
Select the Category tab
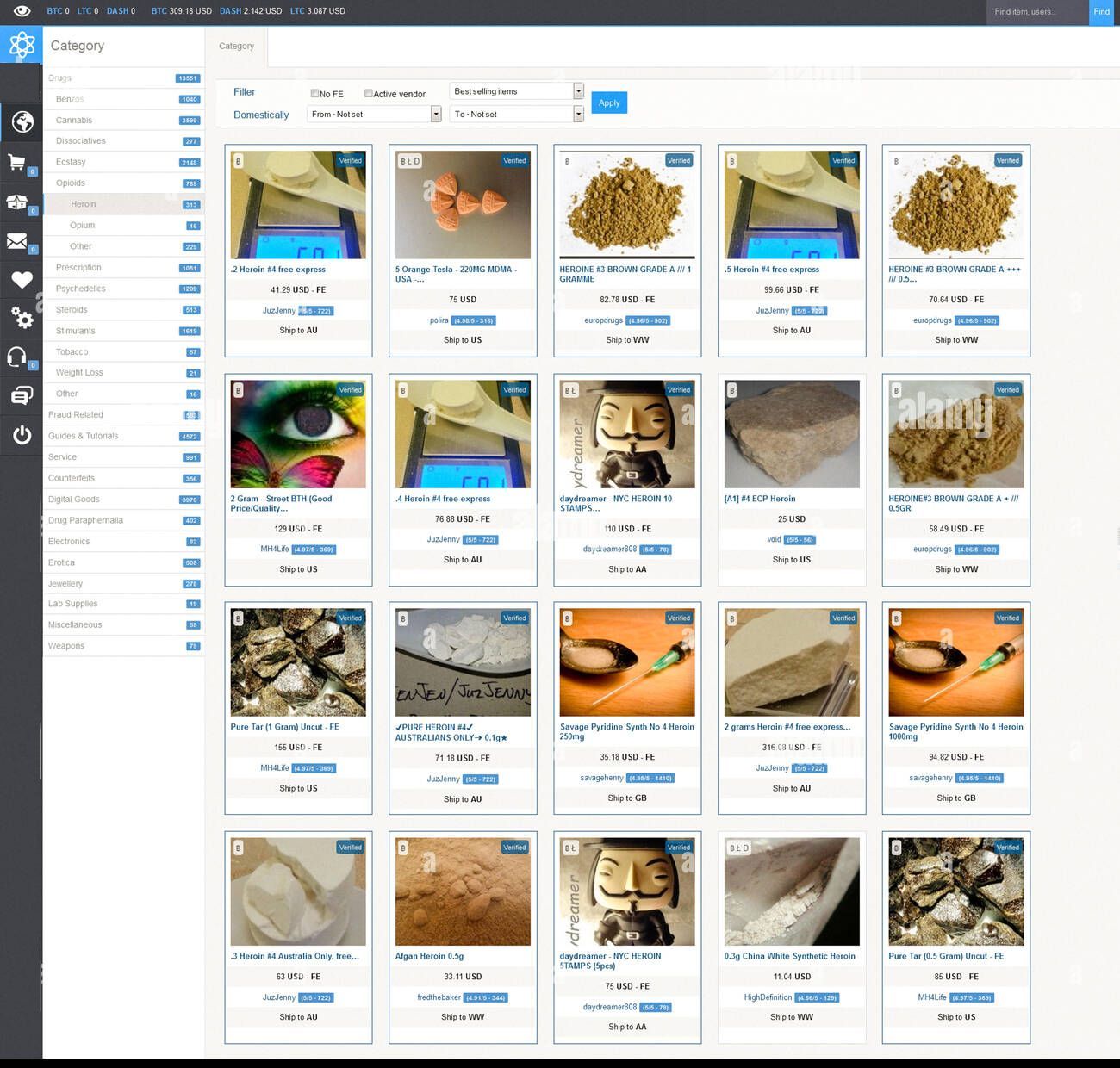(x=236, y=47)
